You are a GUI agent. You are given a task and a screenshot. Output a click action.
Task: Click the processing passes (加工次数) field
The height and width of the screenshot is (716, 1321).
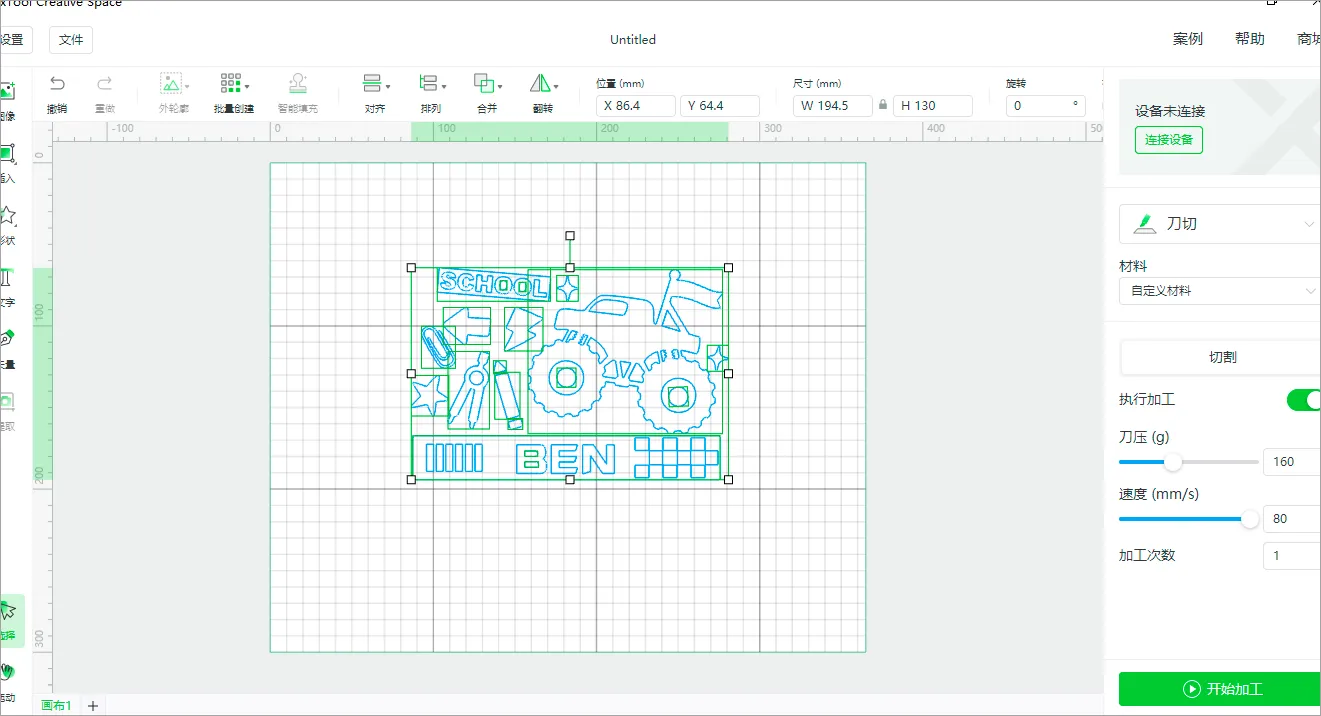pos(1292,556)
